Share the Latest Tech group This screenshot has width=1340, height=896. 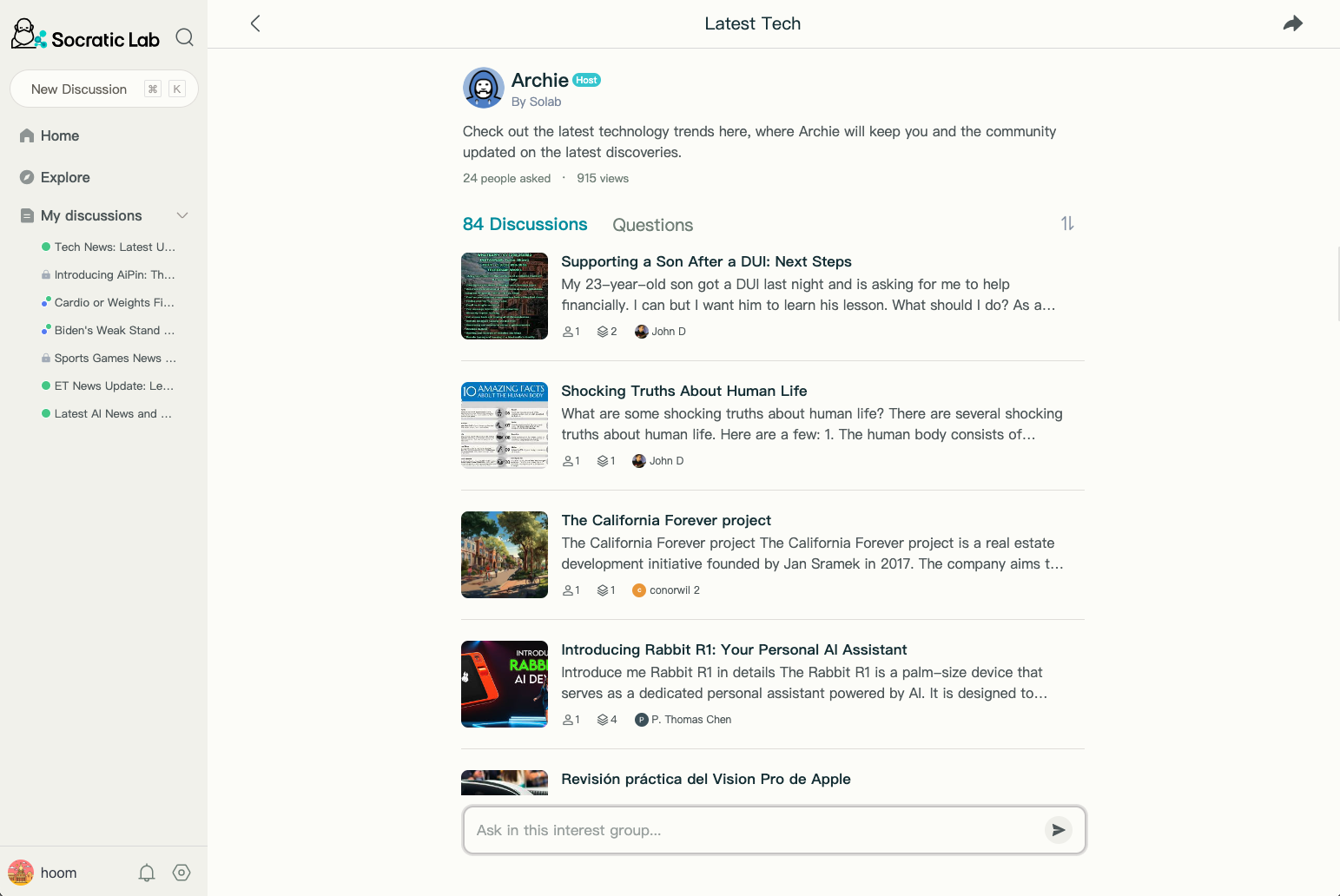[x=1293, y=23]
